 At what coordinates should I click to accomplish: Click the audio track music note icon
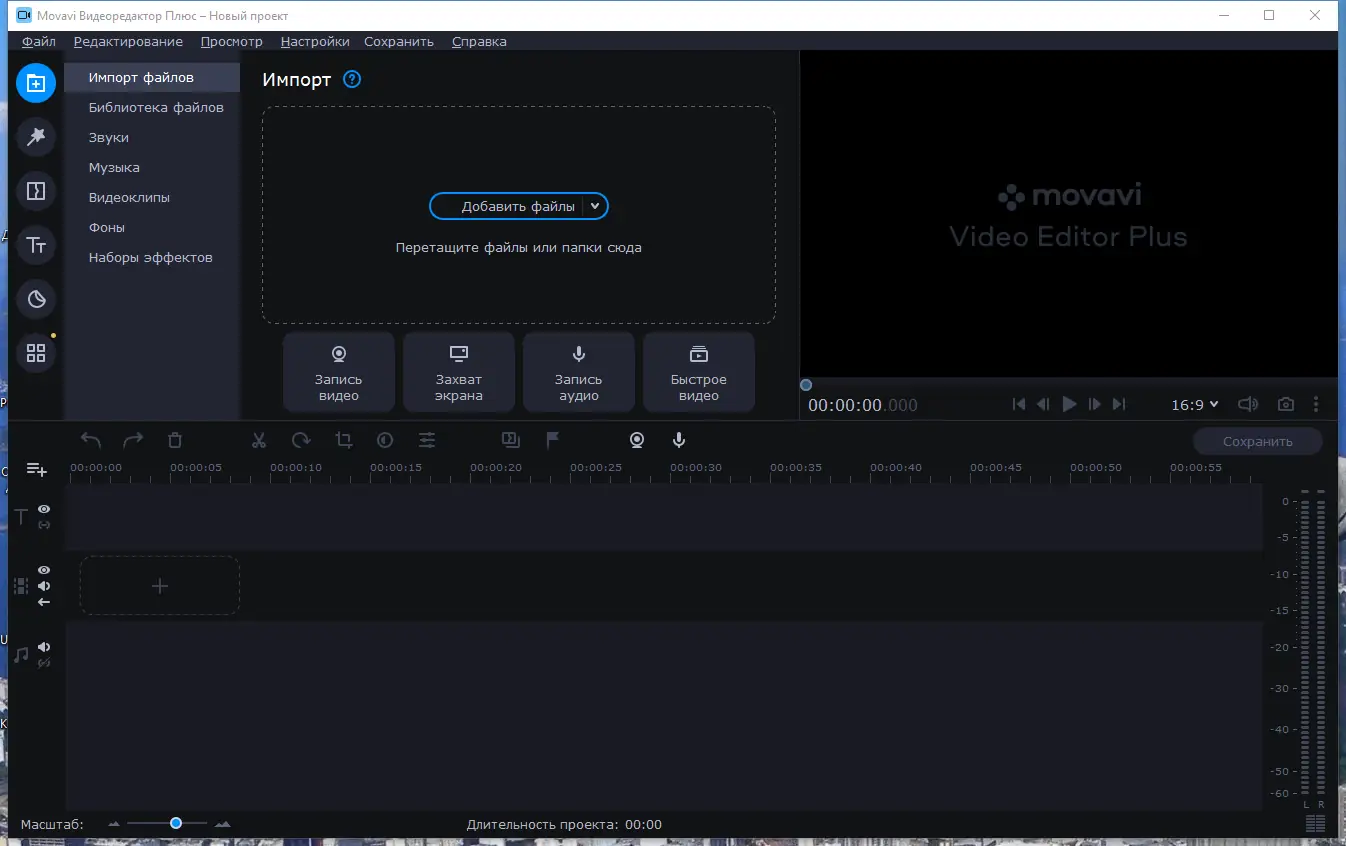(21, 655)
